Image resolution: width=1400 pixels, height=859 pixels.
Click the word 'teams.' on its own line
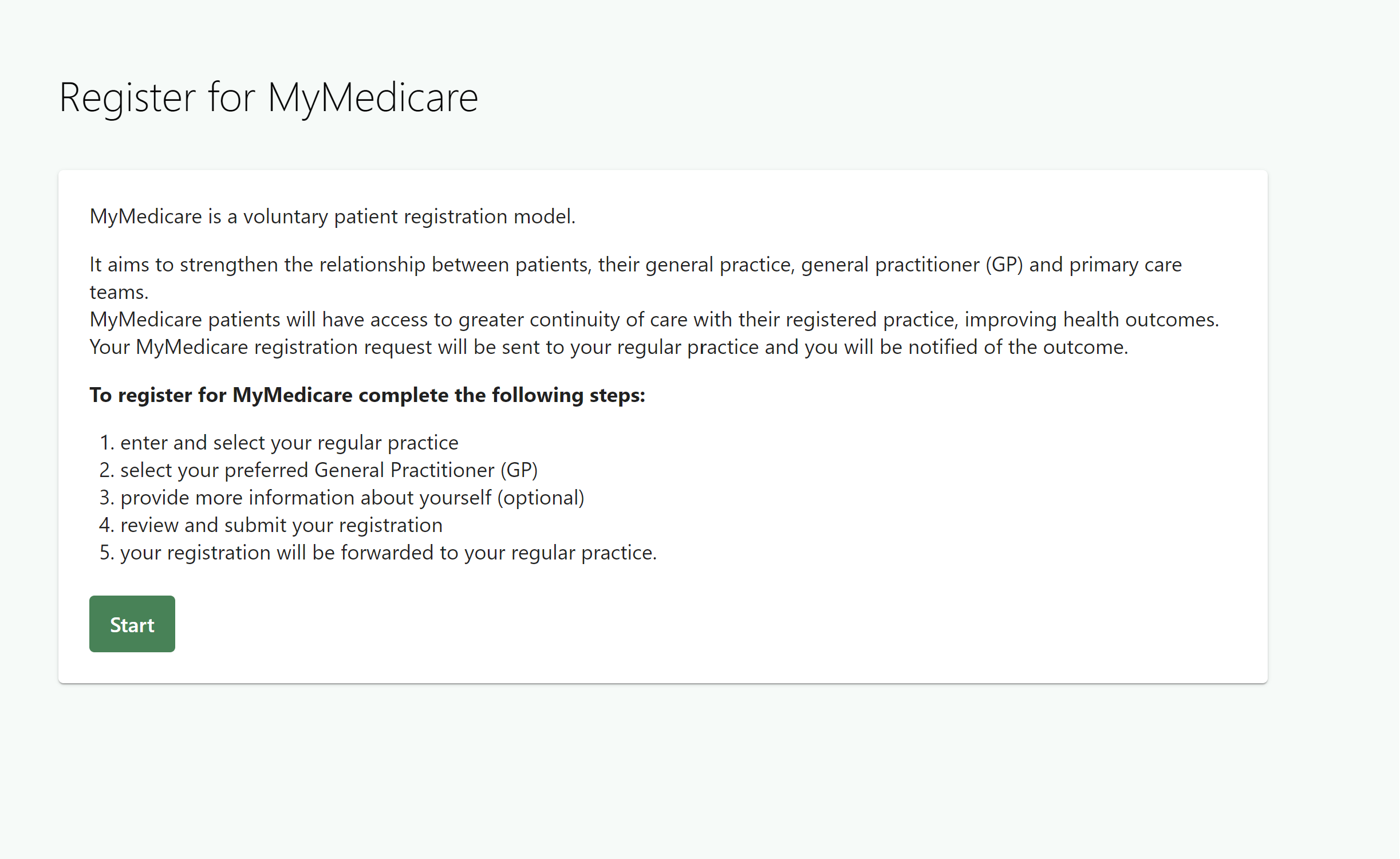click(119, 292)
